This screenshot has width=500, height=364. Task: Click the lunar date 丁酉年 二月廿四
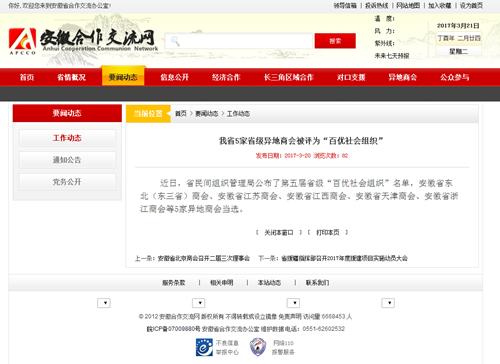tap(459, 38)
